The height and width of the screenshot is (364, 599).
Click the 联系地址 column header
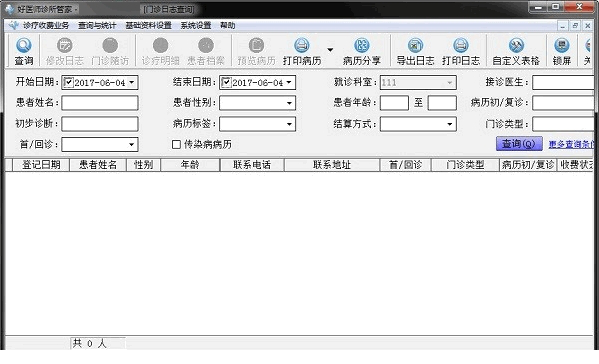click(x=332, y=165)
